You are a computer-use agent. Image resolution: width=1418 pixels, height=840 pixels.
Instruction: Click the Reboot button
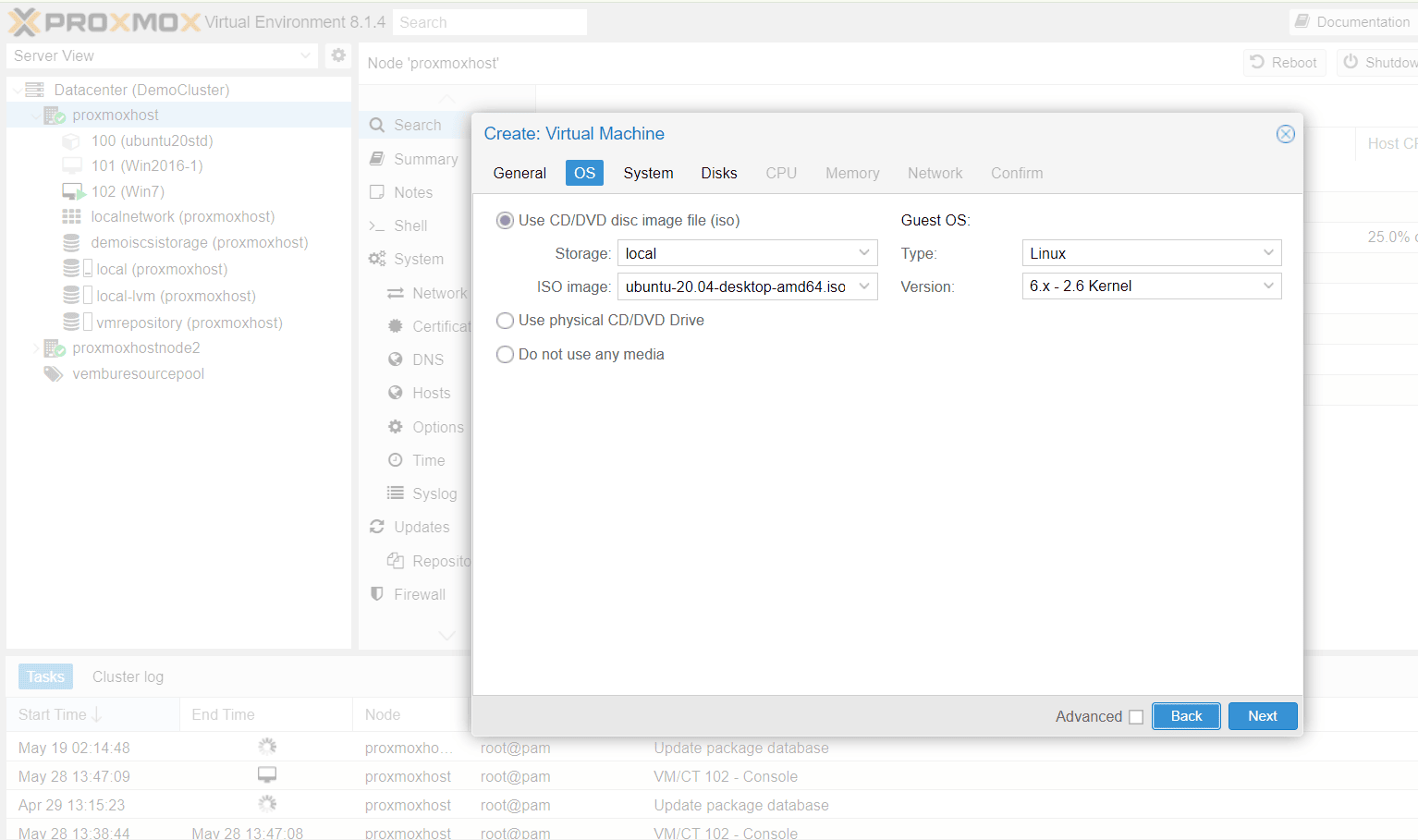(x=1284, y=63)
